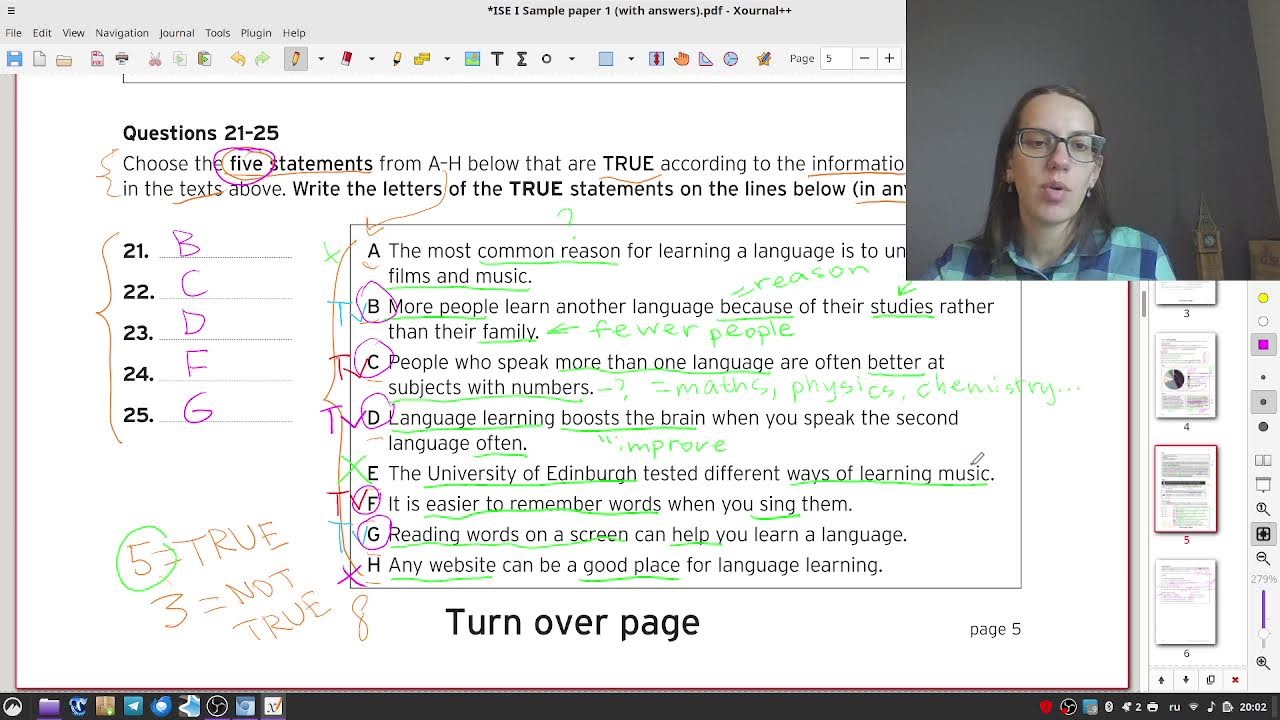
Task: Click the Page number field
Action: click(x=836, y=59)
